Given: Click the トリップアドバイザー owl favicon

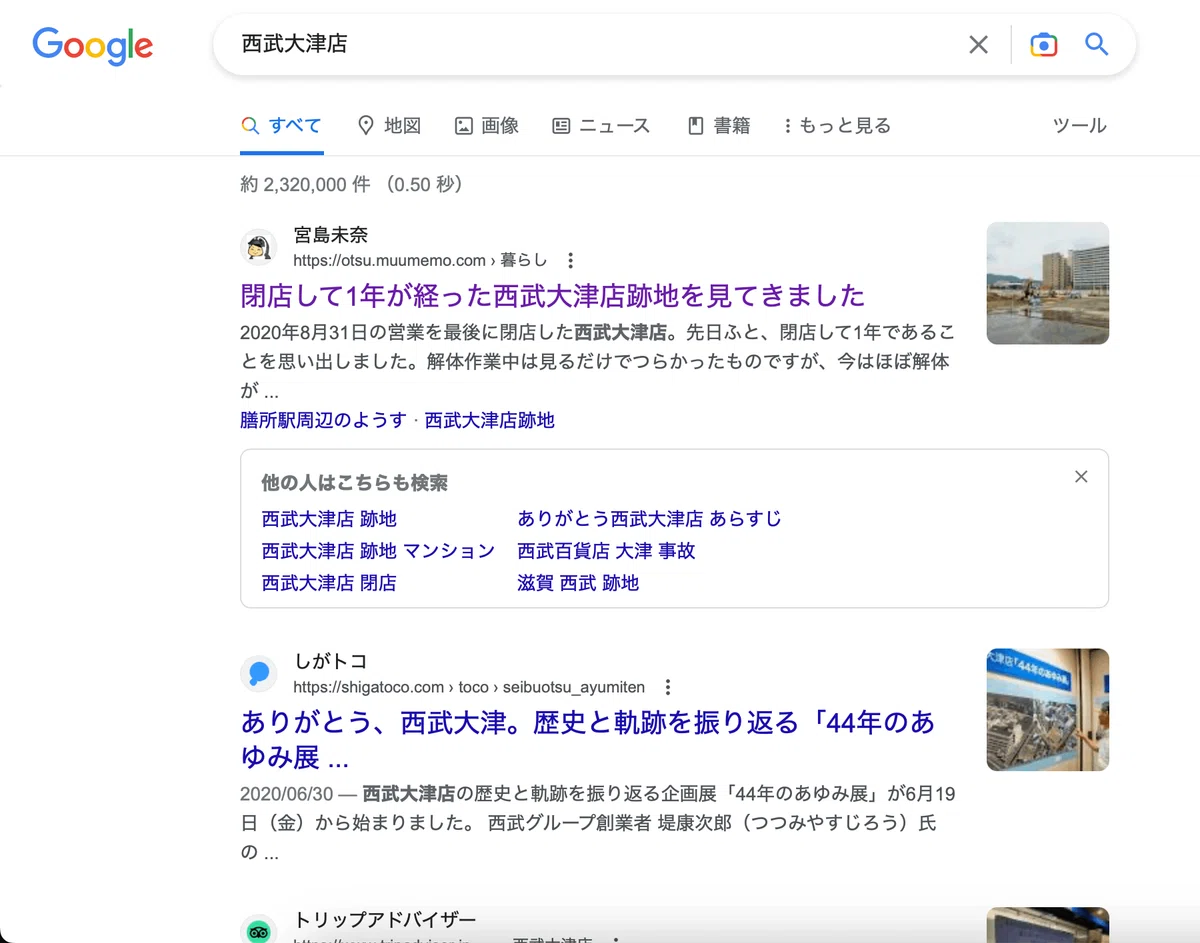Looking at the screenshot, I should pyautogui.click(x=259, y=931).
